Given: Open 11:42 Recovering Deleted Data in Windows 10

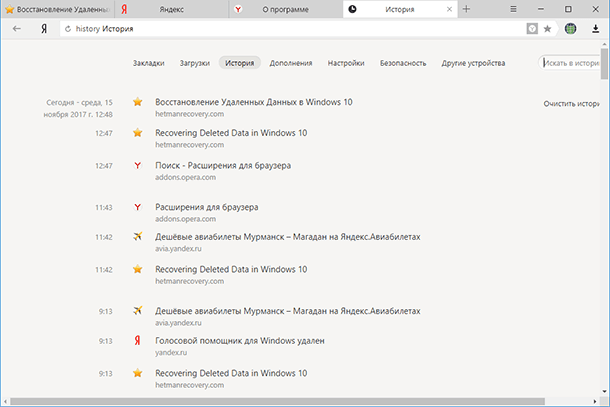Looking at the screenshot, I should [x=231, y=269].
